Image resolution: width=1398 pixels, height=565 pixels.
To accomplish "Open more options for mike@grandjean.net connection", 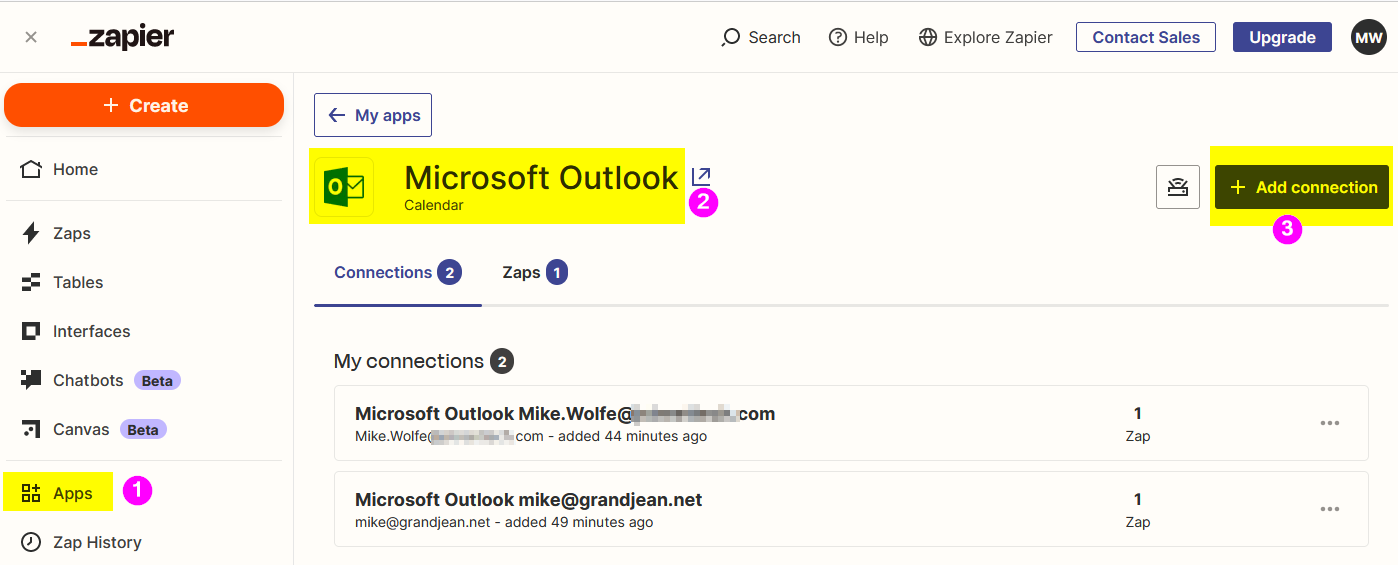I will 1329,509.
